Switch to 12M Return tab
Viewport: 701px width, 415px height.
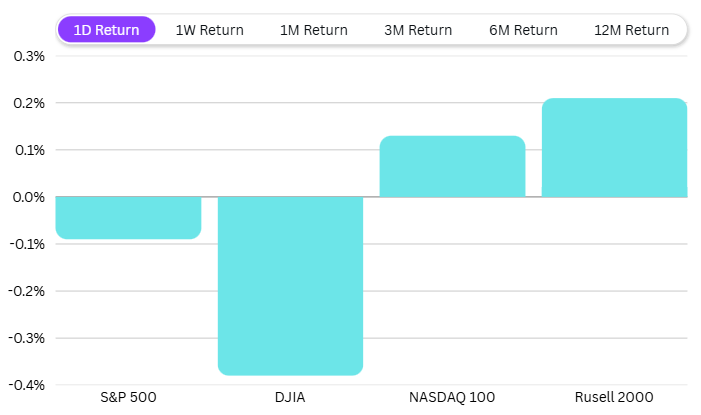[x=631, y=30]
